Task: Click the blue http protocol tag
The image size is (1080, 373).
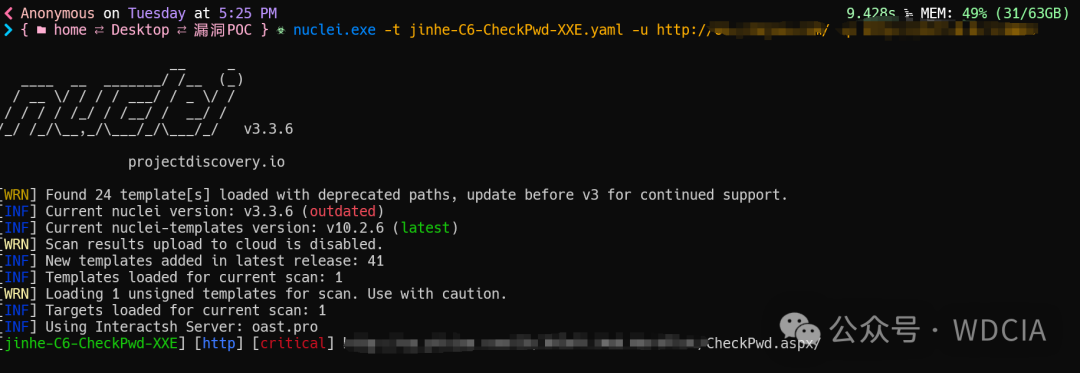Action: coord(218,343)
